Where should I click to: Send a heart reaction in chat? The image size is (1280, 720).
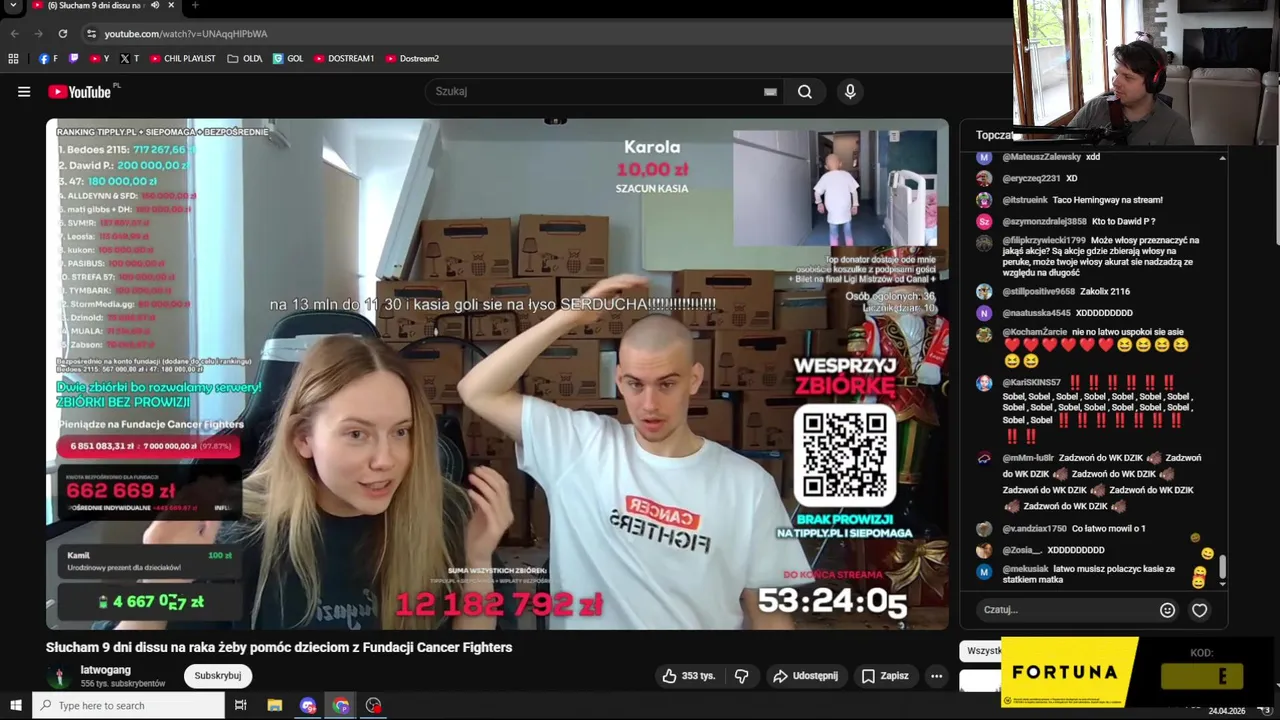pos(1200,610)
